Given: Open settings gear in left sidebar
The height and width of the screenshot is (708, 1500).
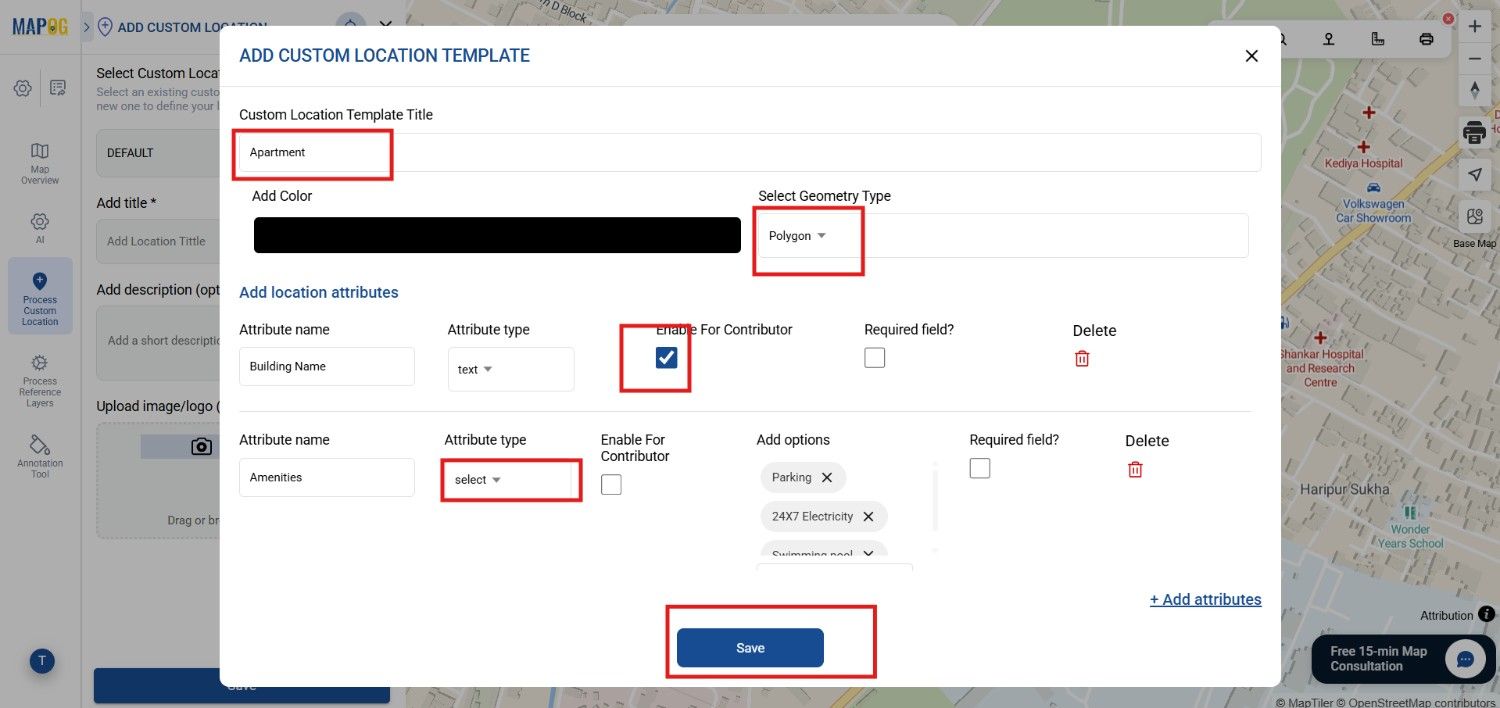Looking at the screenshot, I should tap(22, 88).
